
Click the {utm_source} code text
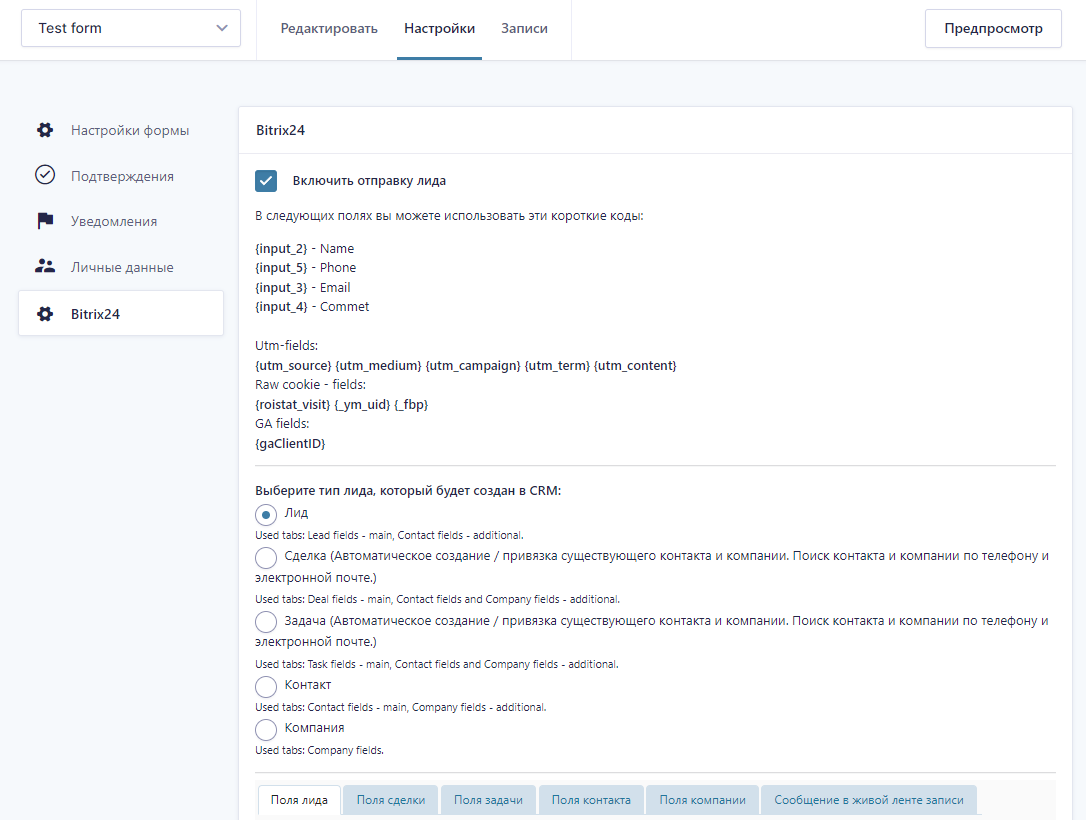coord(294,366)
